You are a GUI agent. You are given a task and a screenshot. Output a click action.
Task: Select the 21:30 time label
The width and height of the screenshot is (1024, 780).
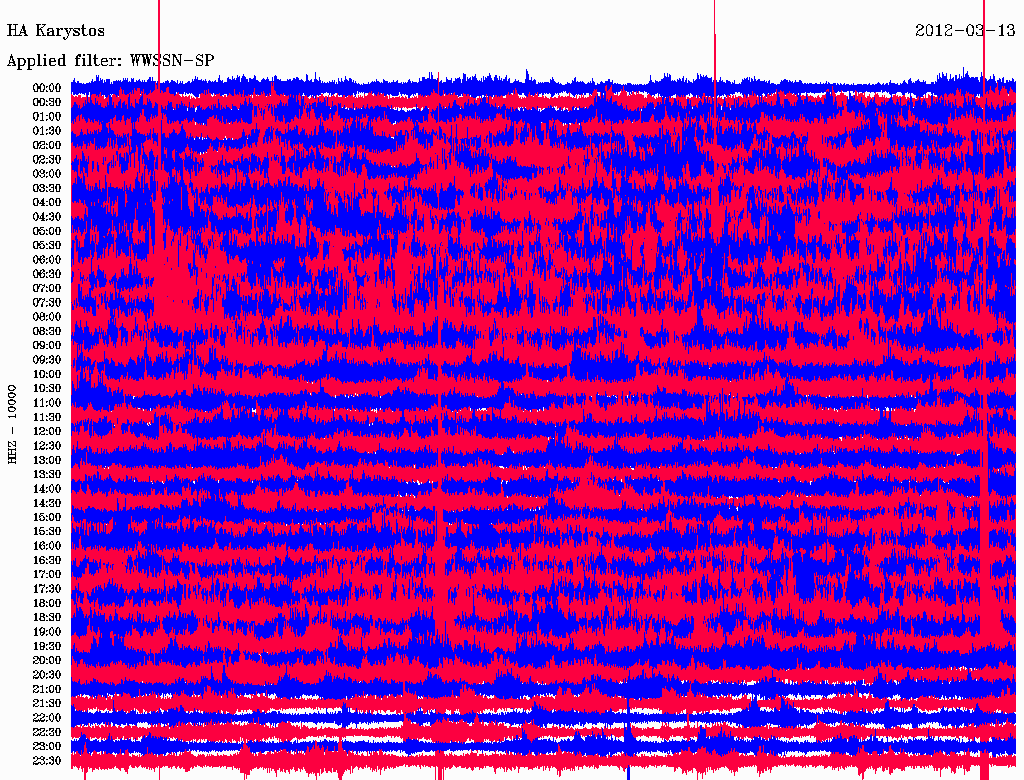[x=47, y=704]
